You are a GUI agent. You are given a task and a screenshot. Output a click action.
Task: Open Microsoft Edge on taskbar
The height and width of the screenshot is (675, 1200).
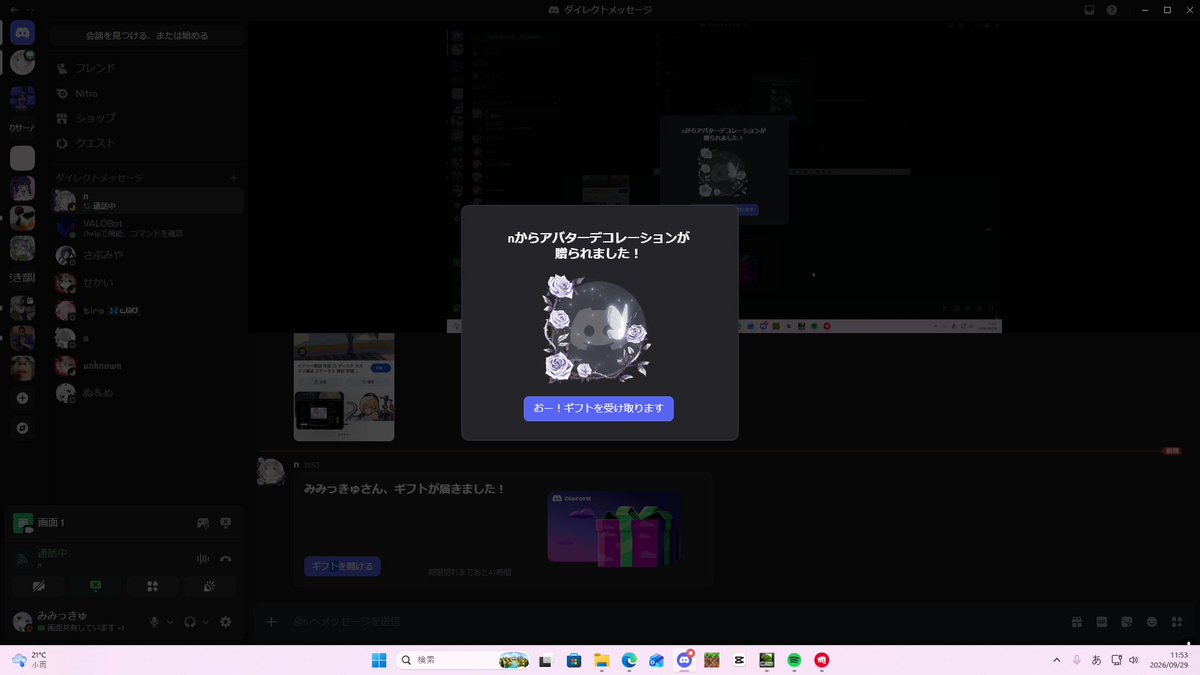(x=629, y=660)
